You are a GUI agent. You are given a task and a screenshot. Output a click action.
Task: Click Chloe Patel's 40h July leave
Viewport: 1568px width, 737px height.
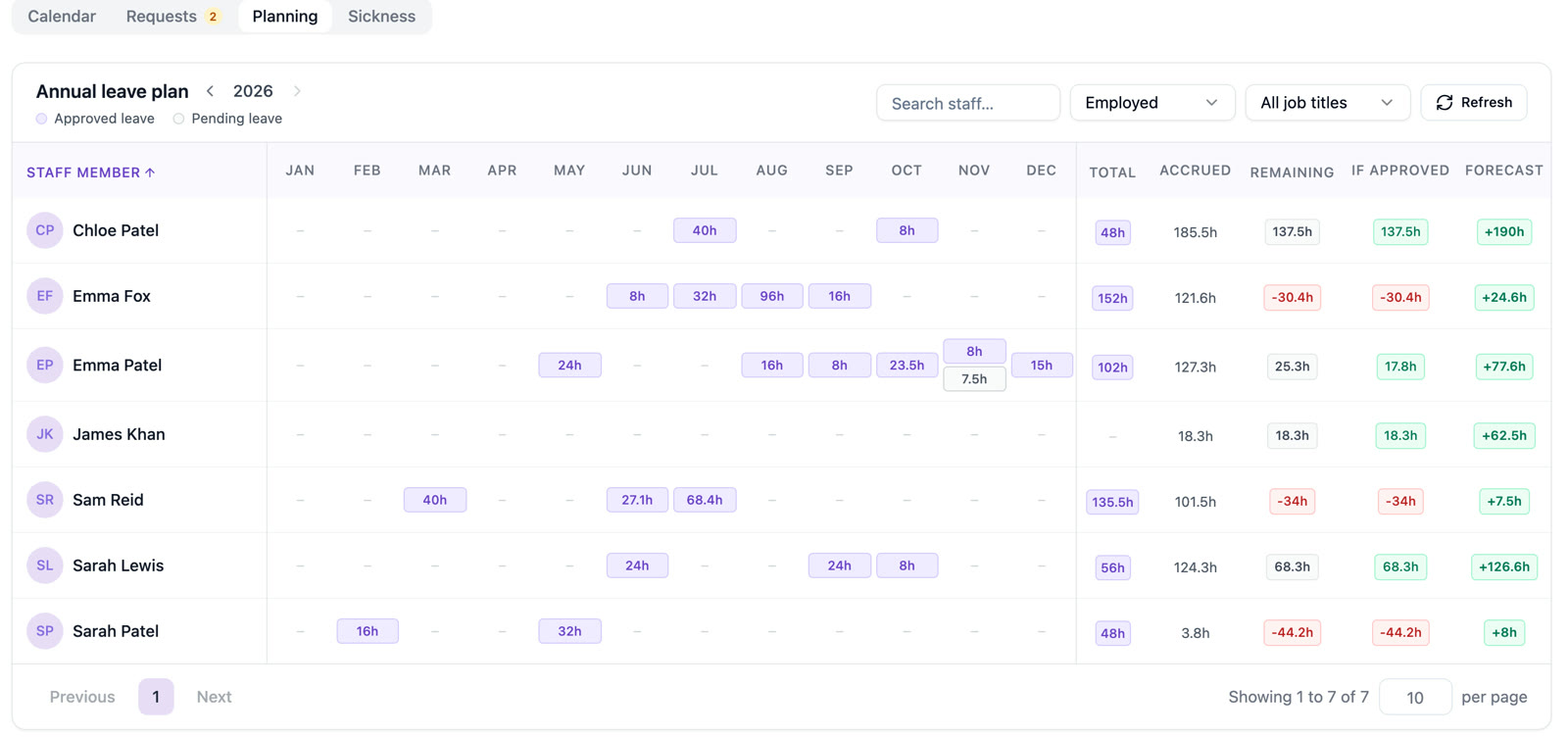click(x=705, y=230)
